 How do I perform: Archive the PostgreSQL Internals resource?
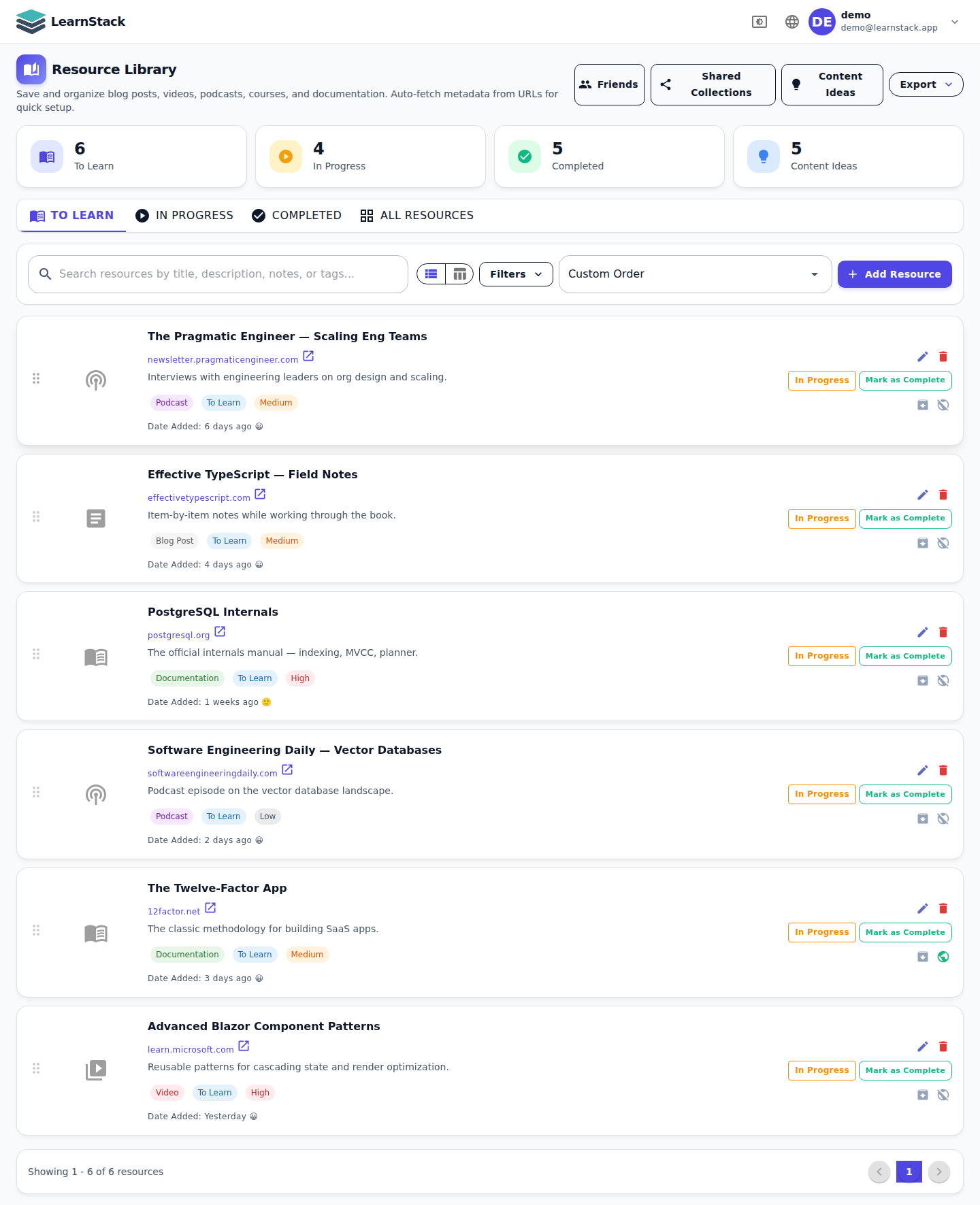(x=923, y=680)
